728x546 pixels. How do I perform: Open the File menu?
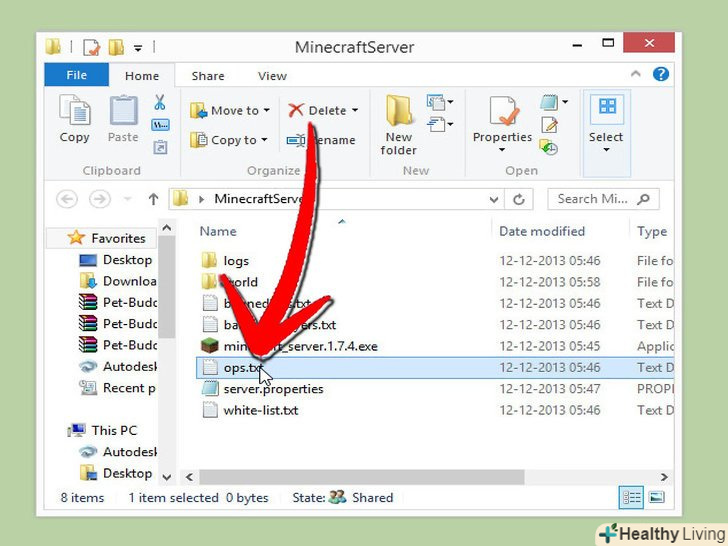click(x=77, y=75)
